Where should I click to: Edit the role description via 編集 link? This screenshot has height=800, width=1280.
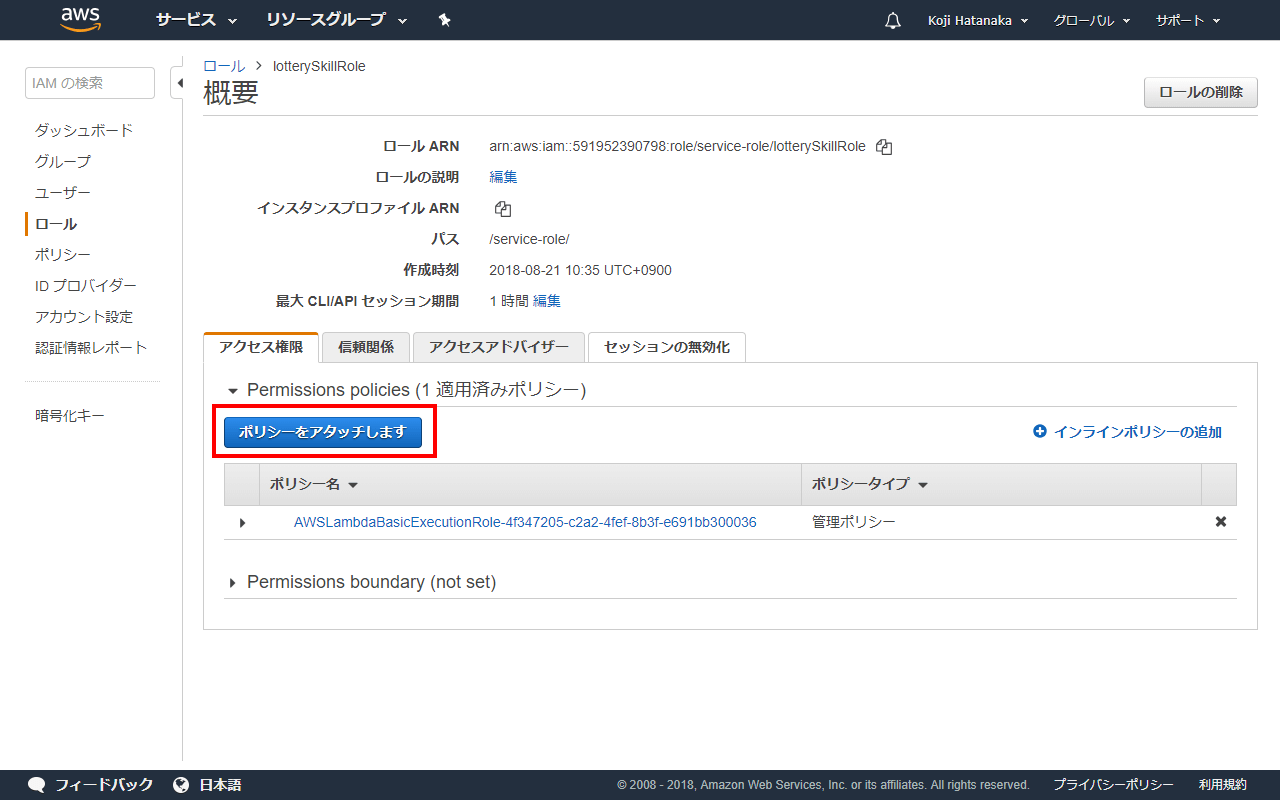point(503,177)
